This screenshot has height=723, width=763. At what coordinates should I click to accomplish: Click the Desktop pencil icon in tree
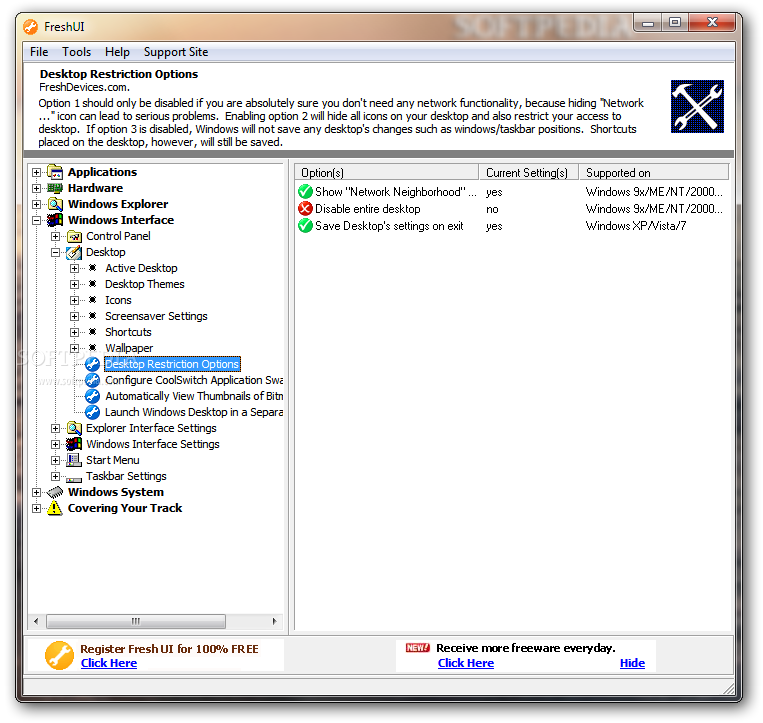pos(74,252)
